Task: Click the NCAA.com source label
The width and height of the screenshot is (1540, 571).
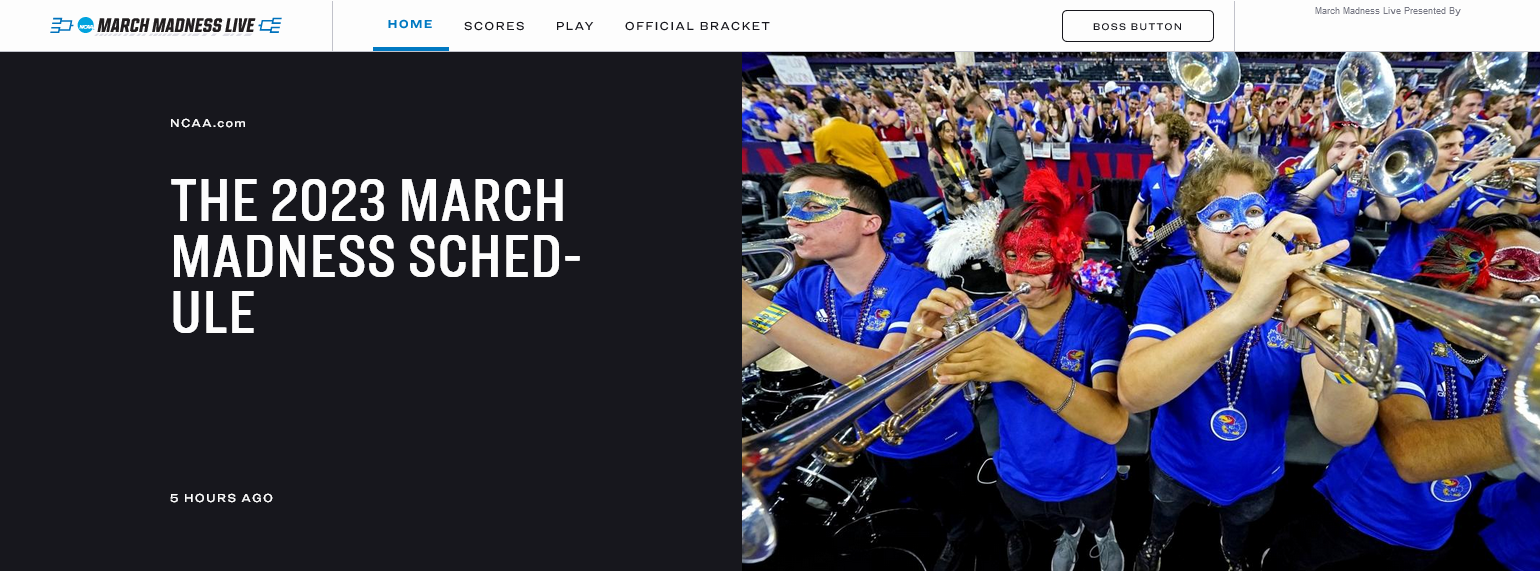Action: 208,123
